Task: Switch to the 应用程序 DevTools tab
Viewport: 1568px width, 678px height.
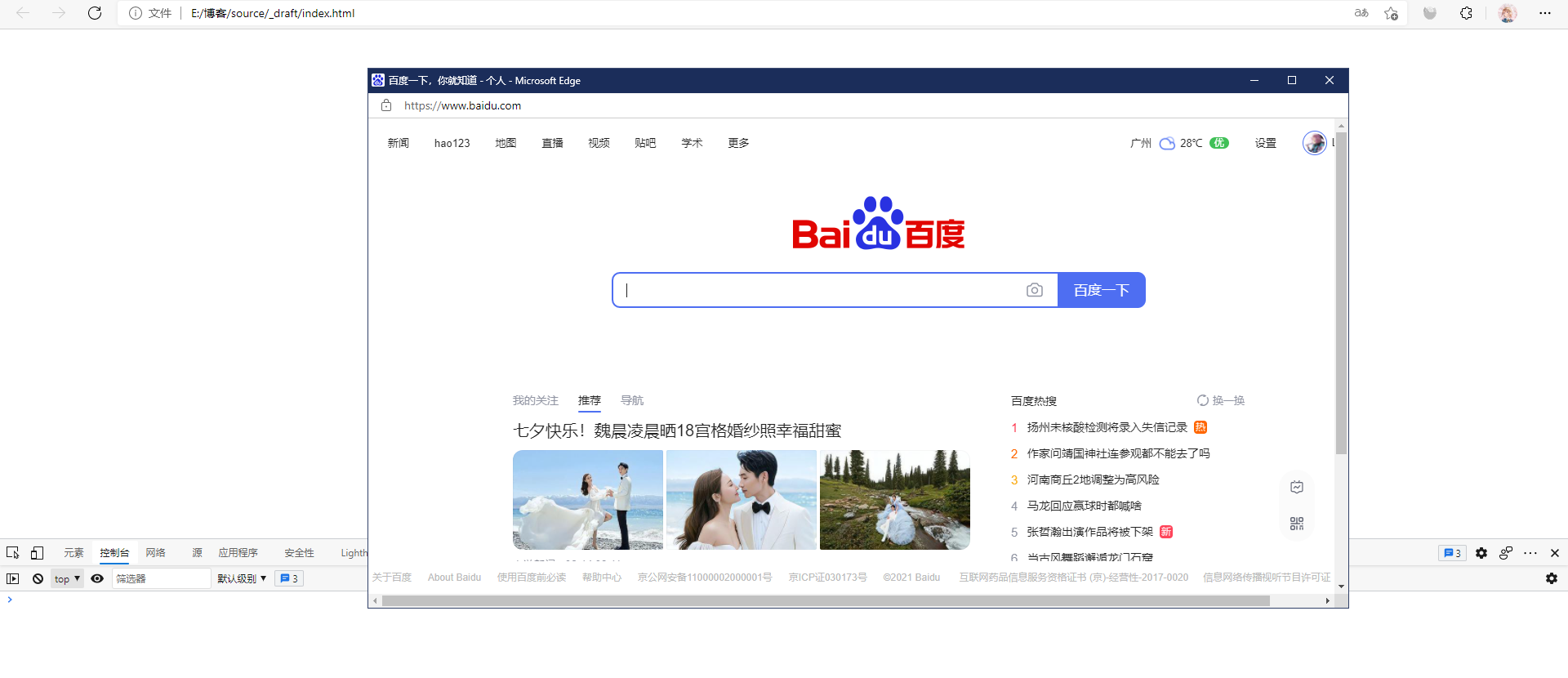Action: (x=238, y=553)
